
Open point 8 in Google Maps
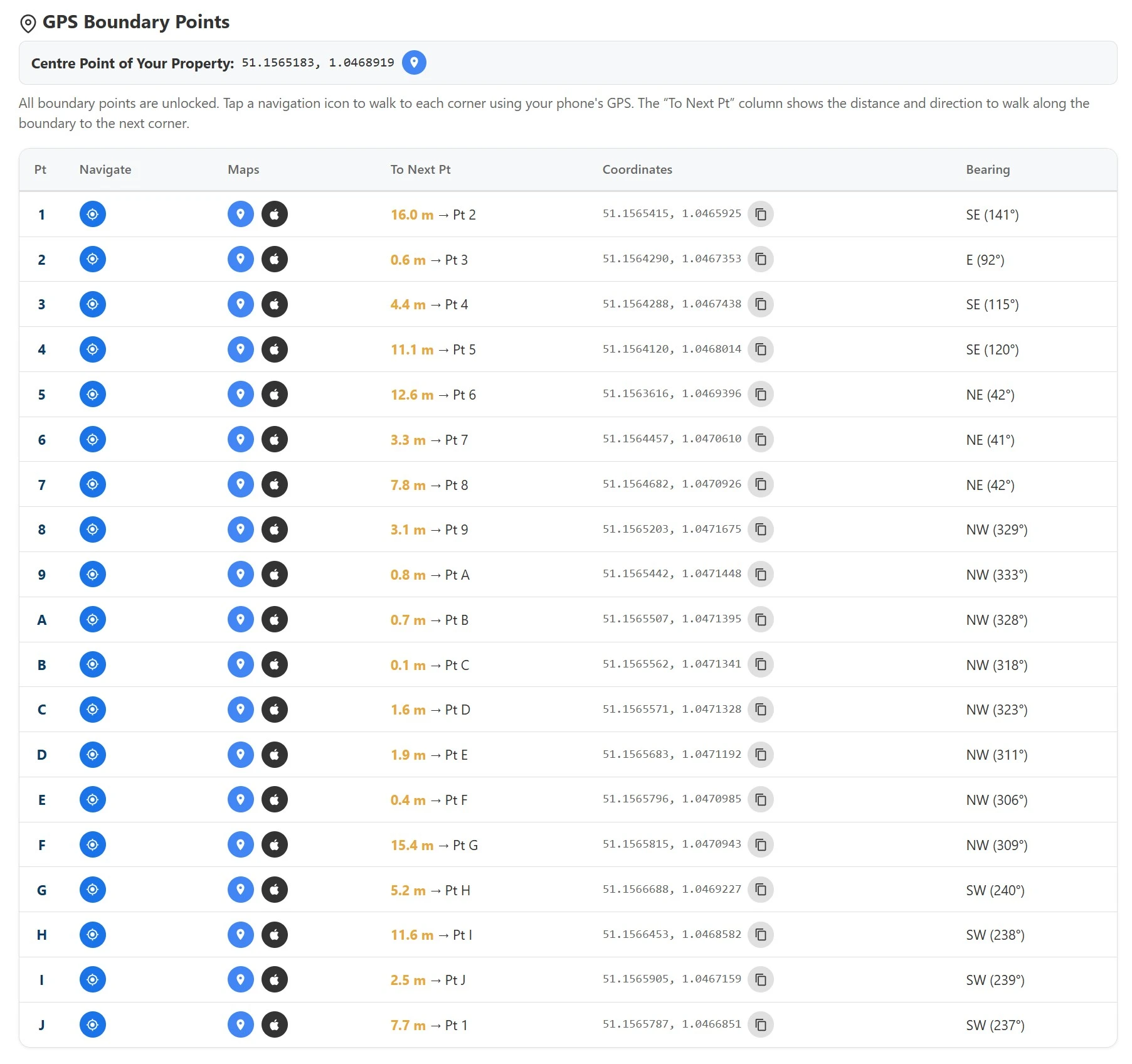point(240,529)
